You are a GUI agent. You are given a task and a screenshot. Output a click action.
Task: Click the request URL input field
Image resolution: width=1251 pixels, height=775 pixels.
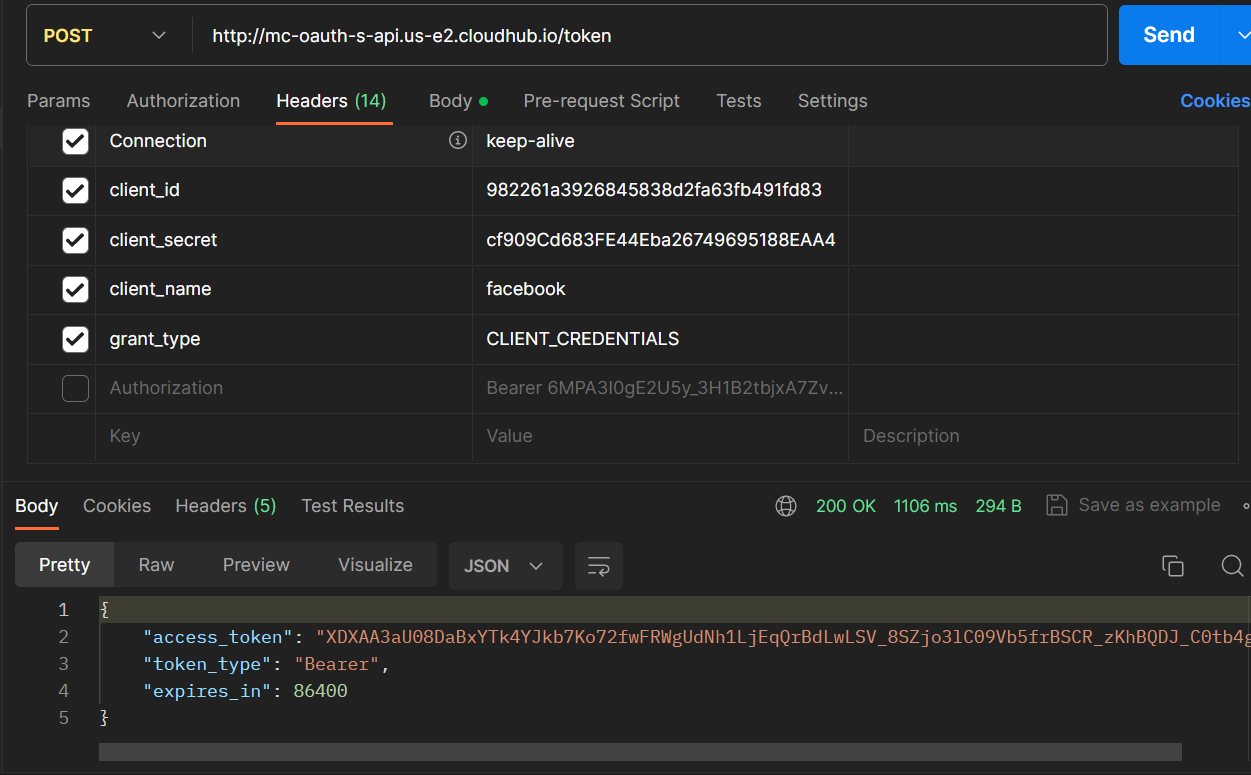point(650,36)
